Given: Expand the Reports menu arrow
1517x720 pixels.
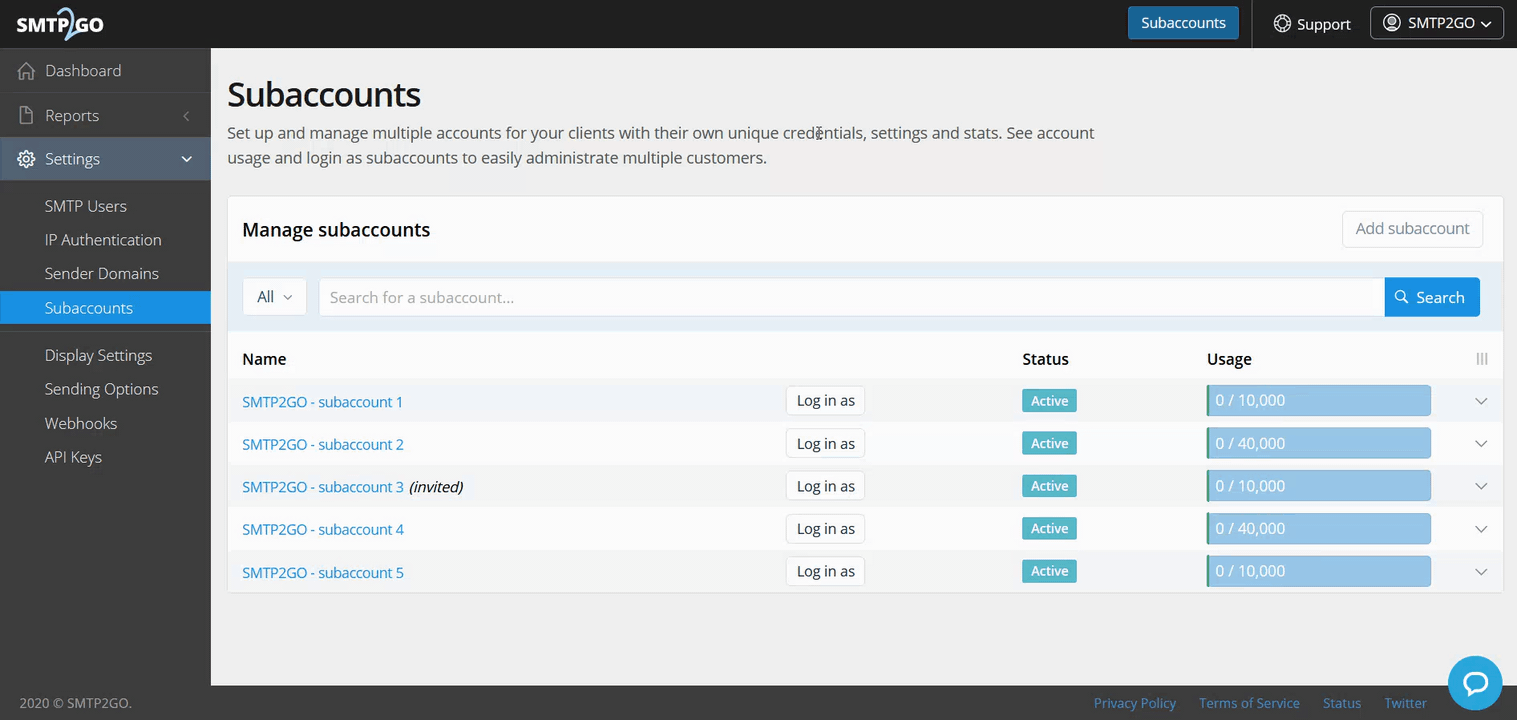Looking at the screenshot, I should point(186,116).
